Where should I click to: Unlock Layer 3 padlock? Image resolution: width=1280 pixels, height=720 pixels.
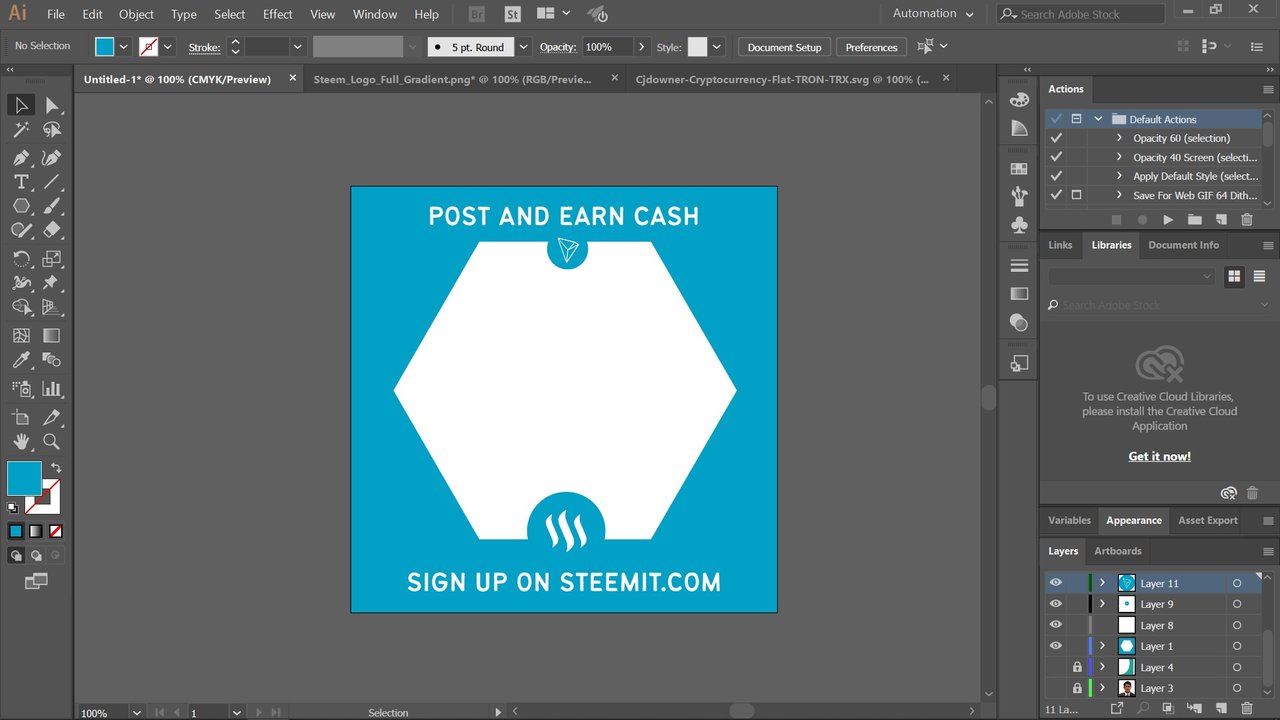coord(1077,688)
